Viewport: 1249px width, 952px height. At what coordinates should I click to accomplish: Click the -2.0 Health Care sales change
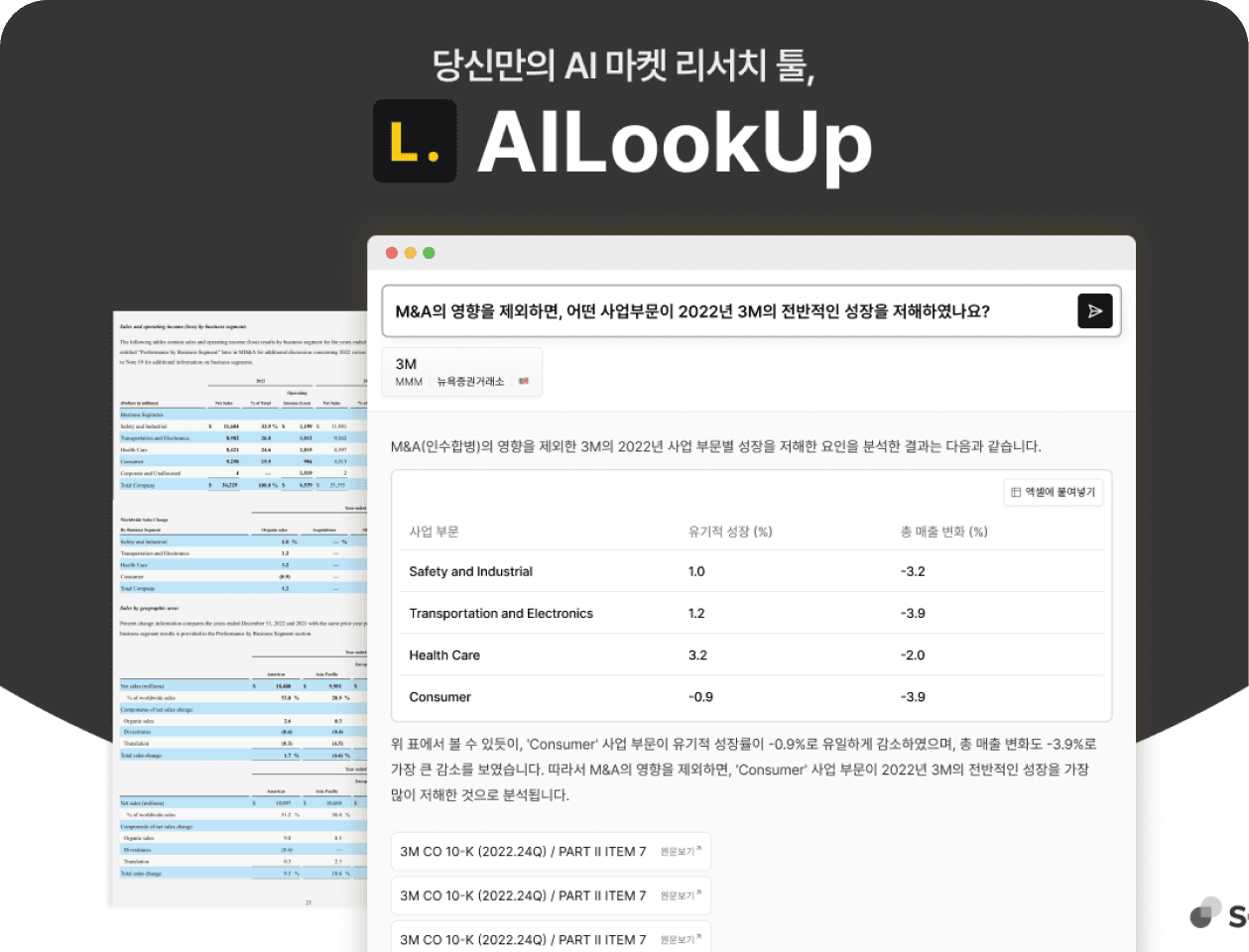click(913, 655)
